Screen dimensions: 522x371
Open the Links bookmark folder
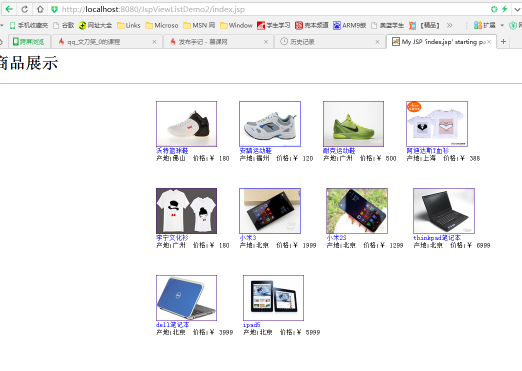[x=129, y=25]
